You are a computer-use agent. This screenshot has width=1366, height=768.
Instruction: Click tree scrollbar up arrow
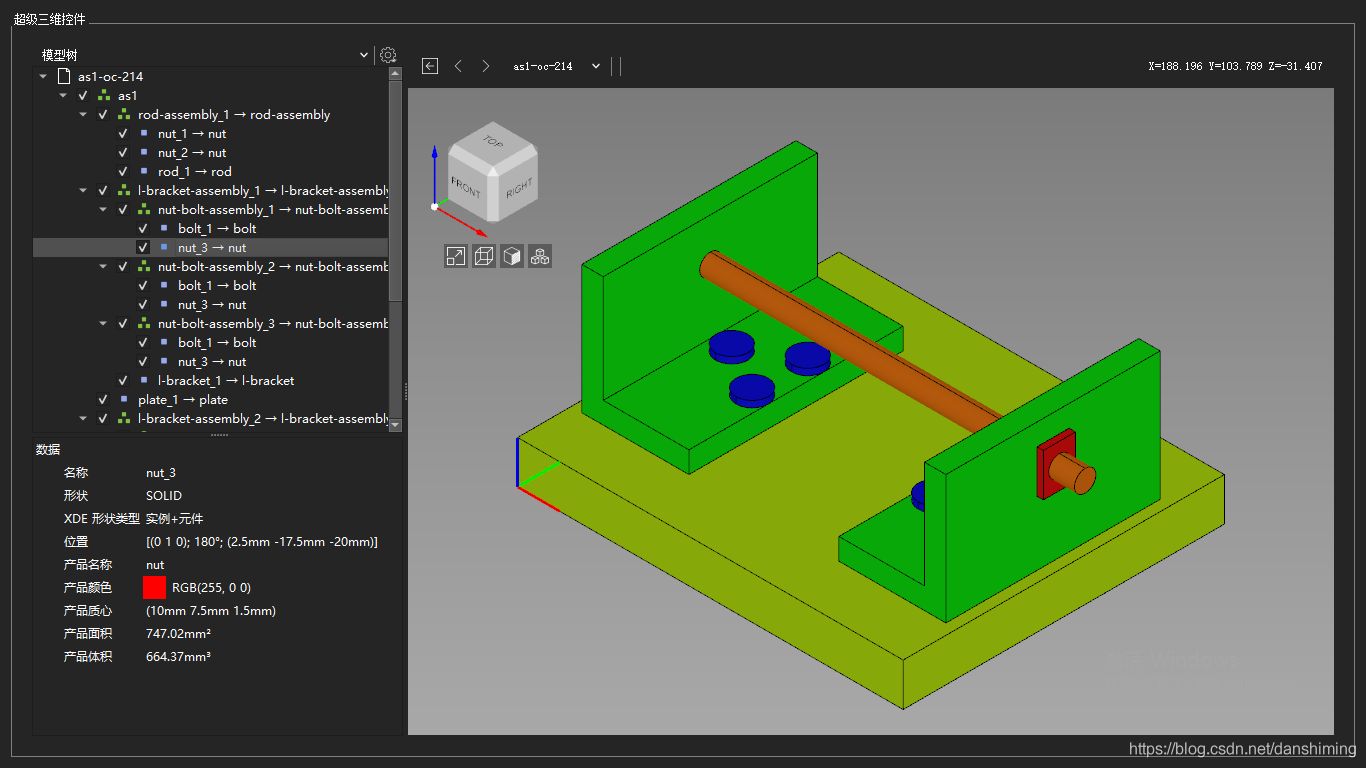click(x=395, y=73)
